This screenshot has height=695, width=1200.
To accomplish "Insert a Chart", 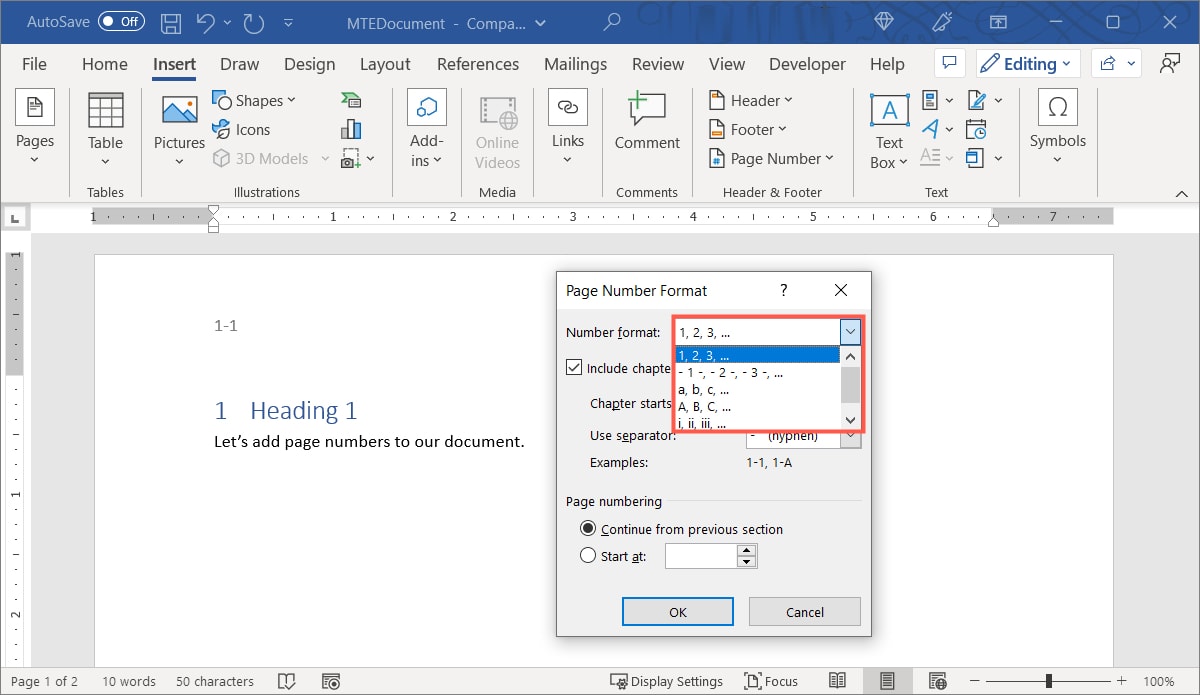I will pyautogui.click(x=349, y=128).
